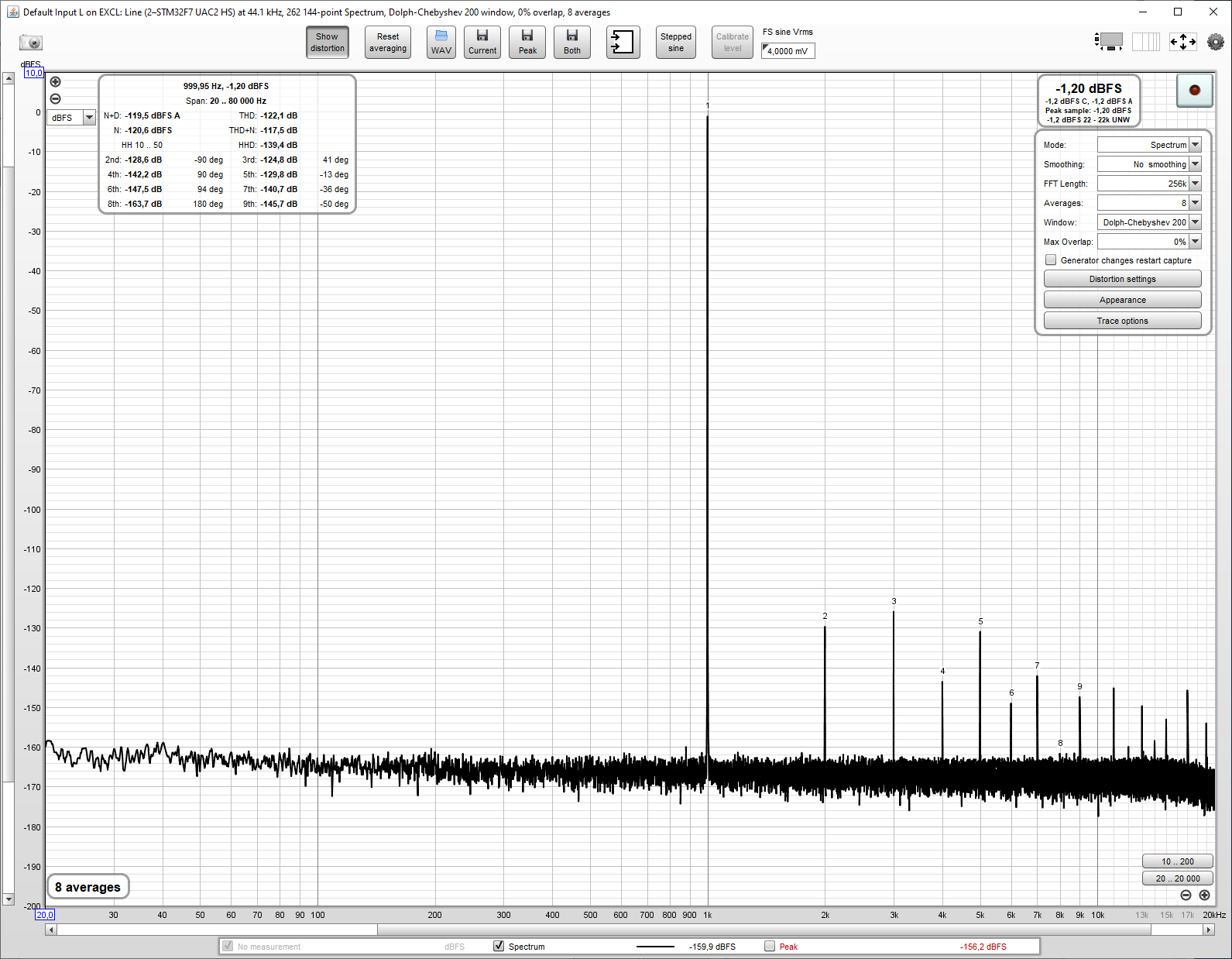Open RTA settings gear

point(1216,42)
